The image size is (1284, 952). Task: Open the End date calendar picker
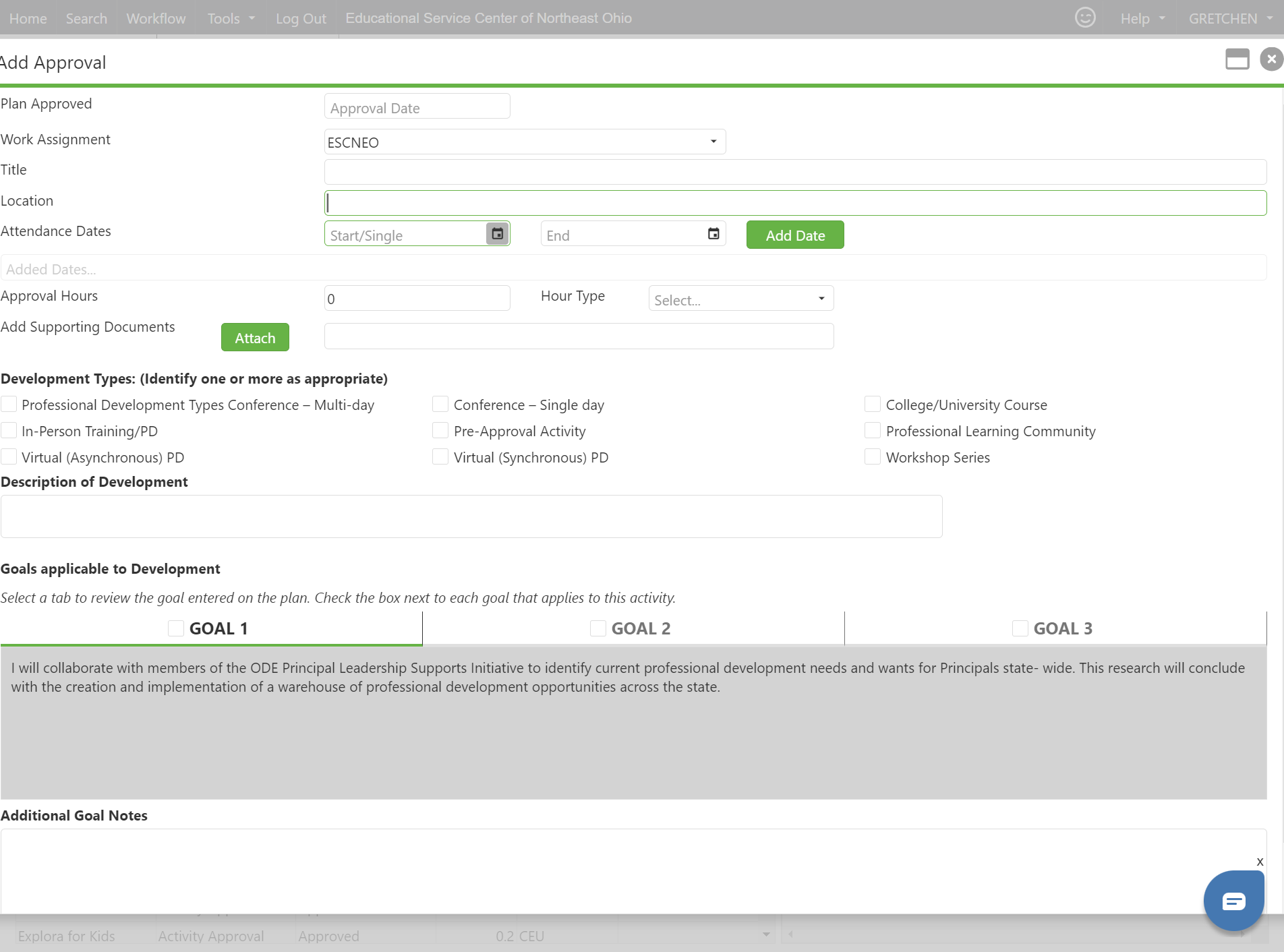713,234
